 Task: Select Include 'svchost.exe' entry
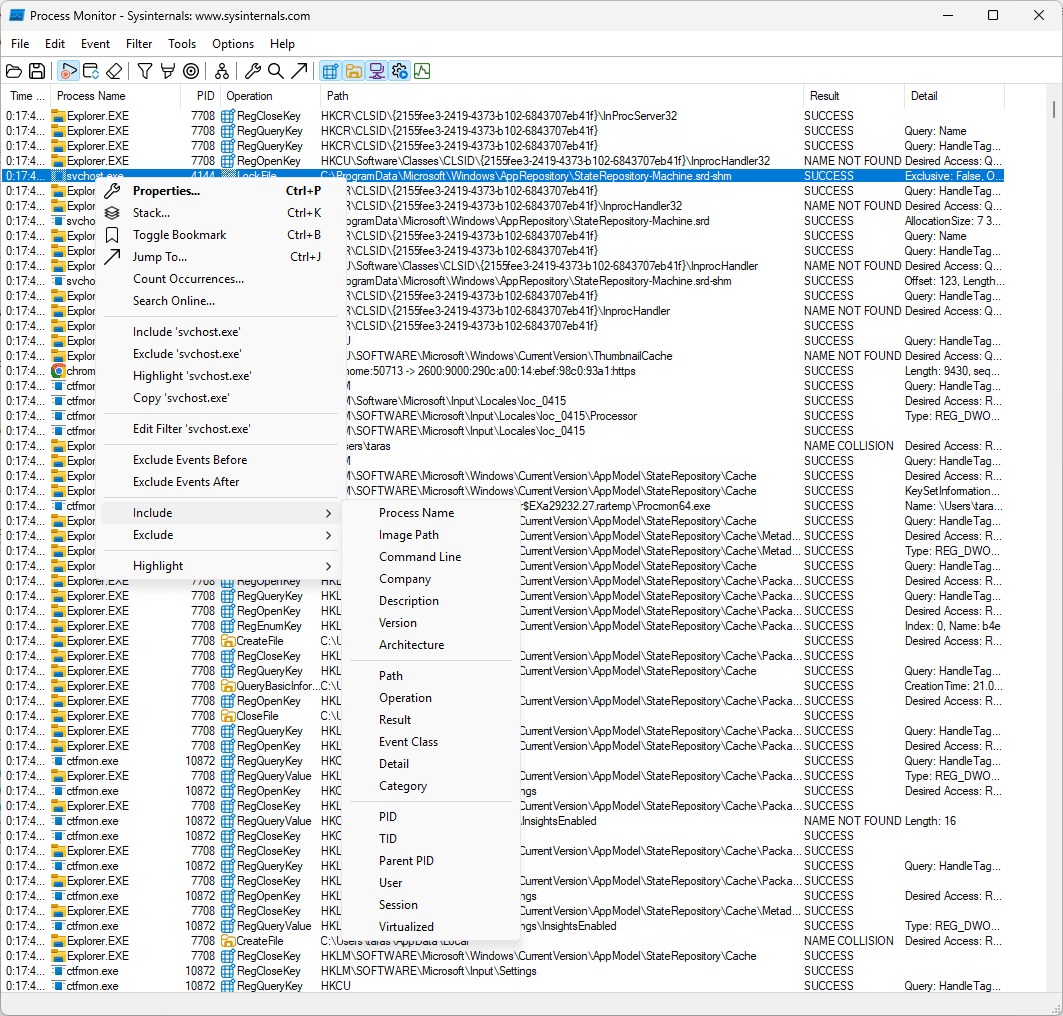pos(220,332)
